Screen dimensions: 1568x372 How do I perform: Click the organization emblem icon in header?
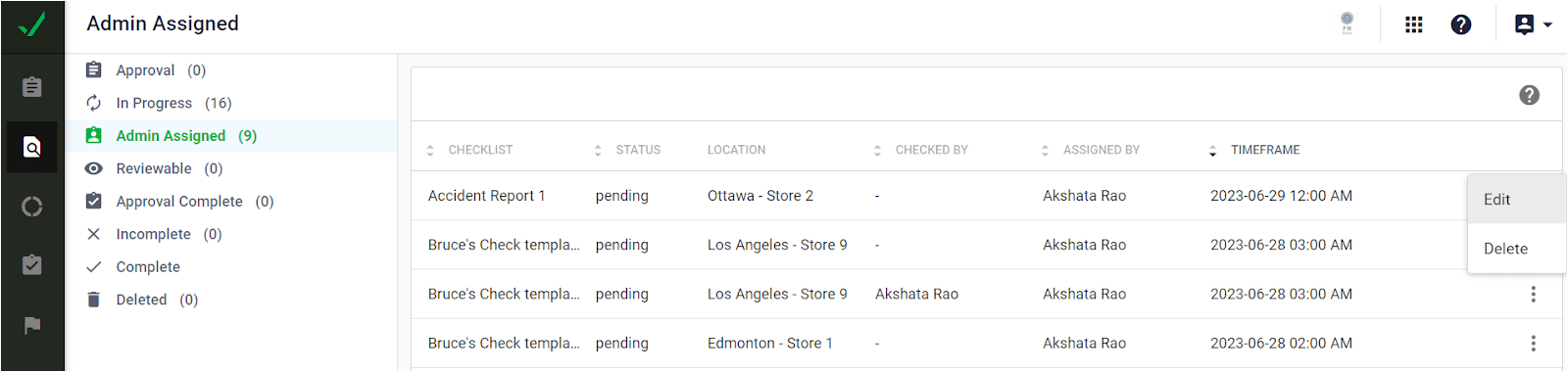[1347, 23]
